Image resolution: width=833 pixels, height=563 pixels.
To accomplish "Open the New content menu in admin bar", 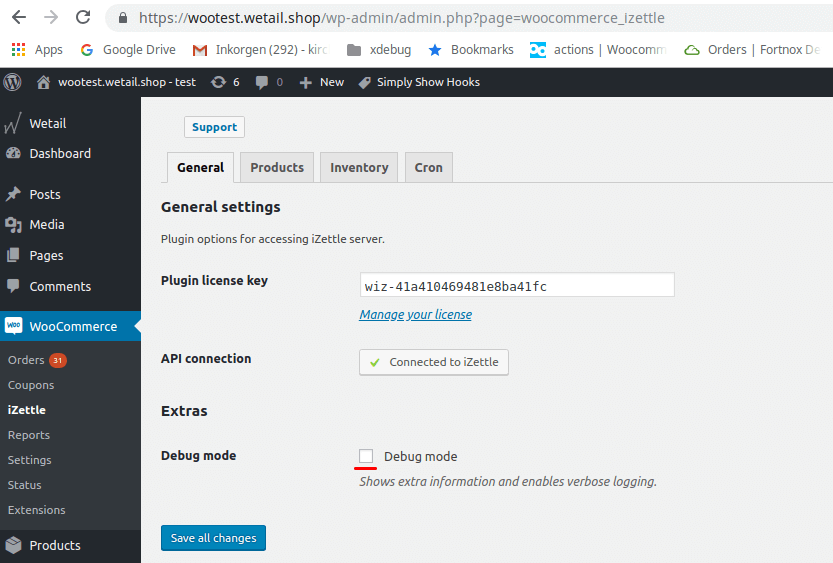I will click(x=321, y=82).
